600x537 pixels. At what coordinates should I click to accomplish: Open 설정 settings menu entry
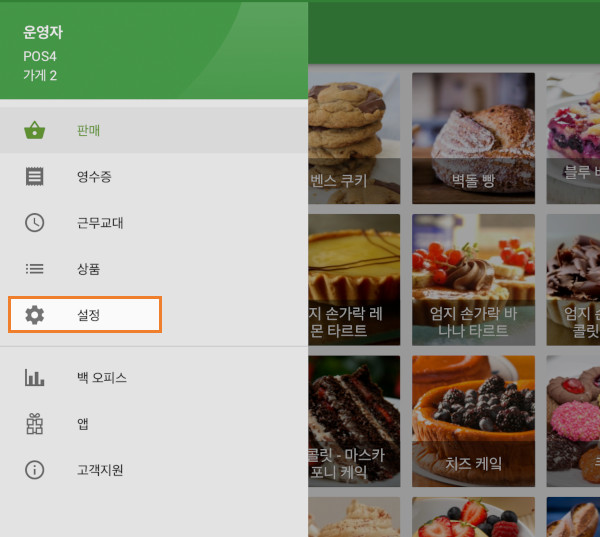click(85, 314)
